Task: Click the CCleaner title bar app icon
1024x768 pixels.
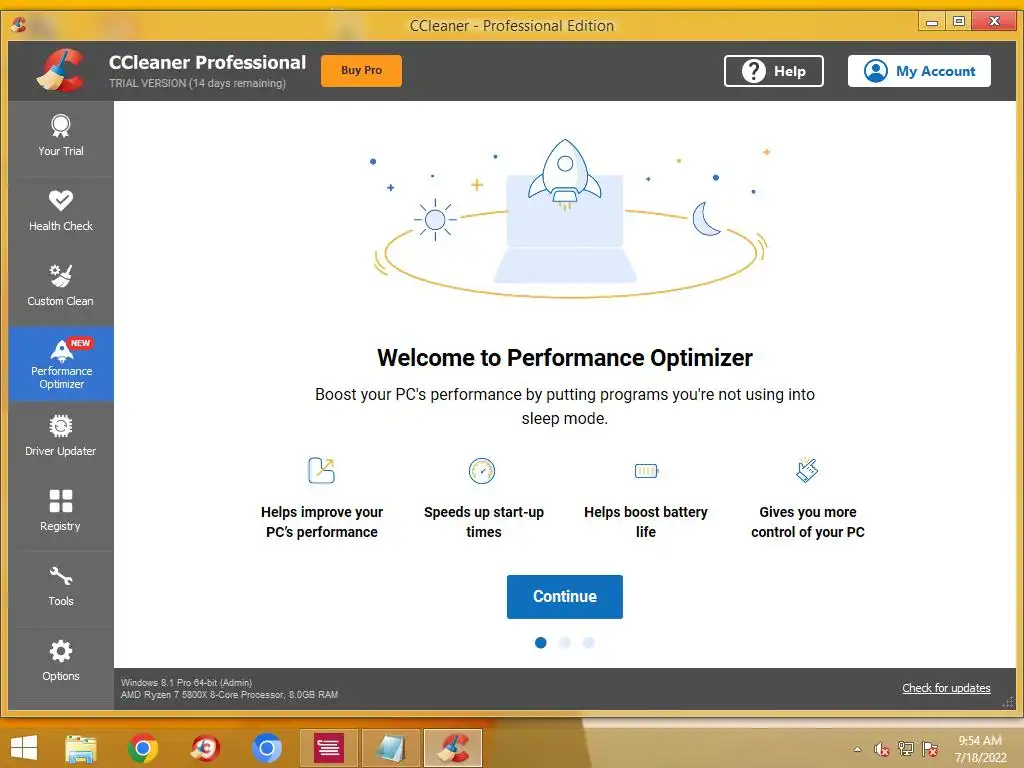Action: click(18, 25)
